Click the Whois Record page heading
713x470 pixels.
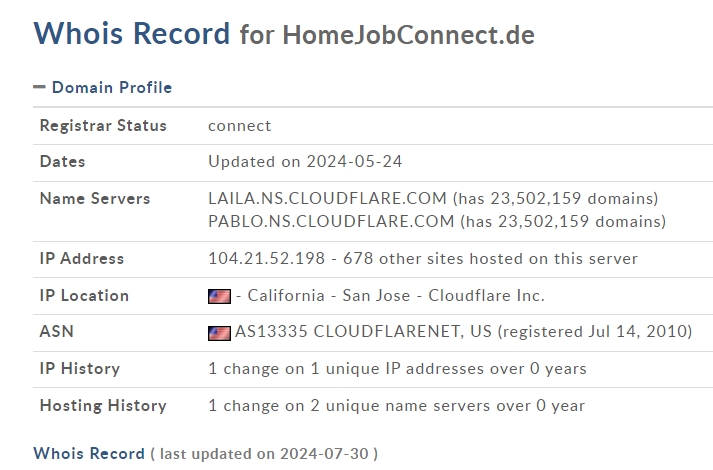132,33
